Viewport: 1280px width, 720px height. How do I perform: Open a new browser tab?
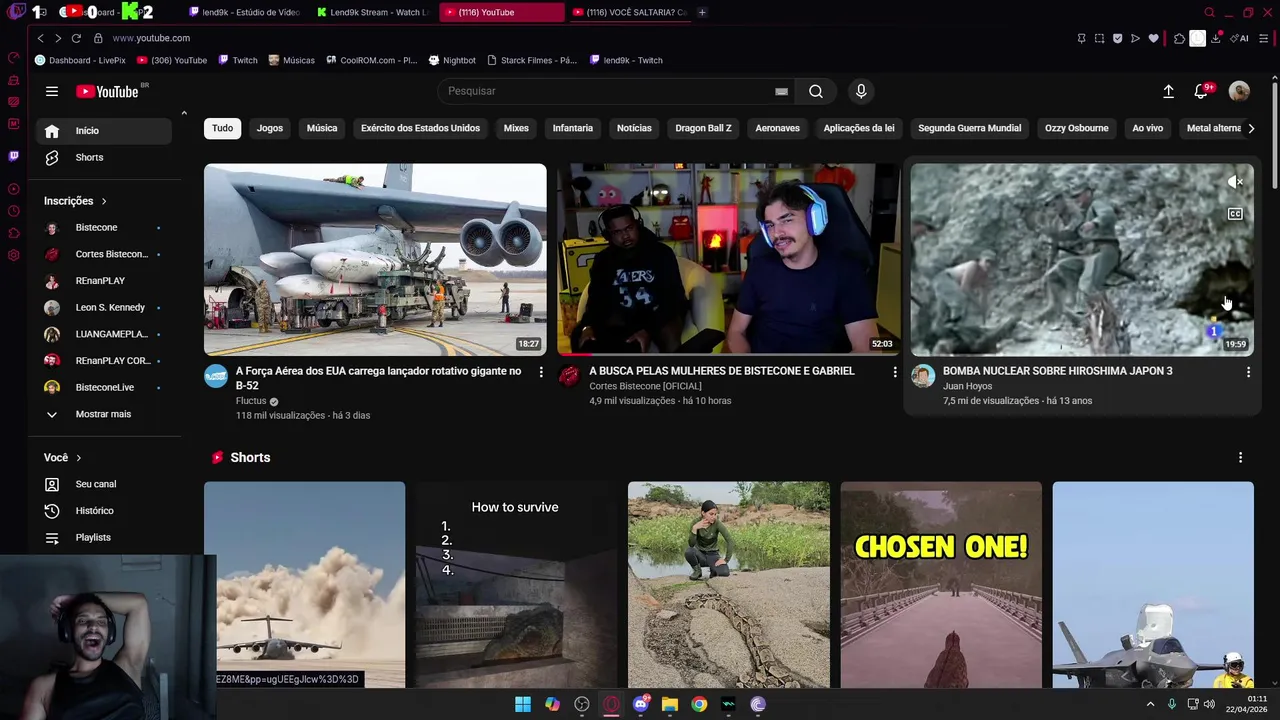click(702, 12)
